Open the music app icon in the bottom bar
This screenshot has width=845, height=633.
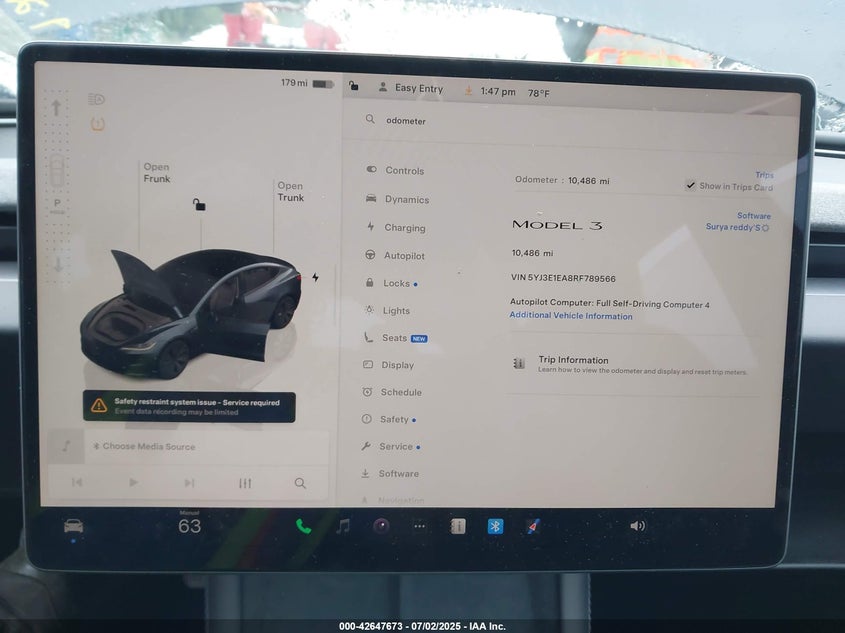coord(343,526)
